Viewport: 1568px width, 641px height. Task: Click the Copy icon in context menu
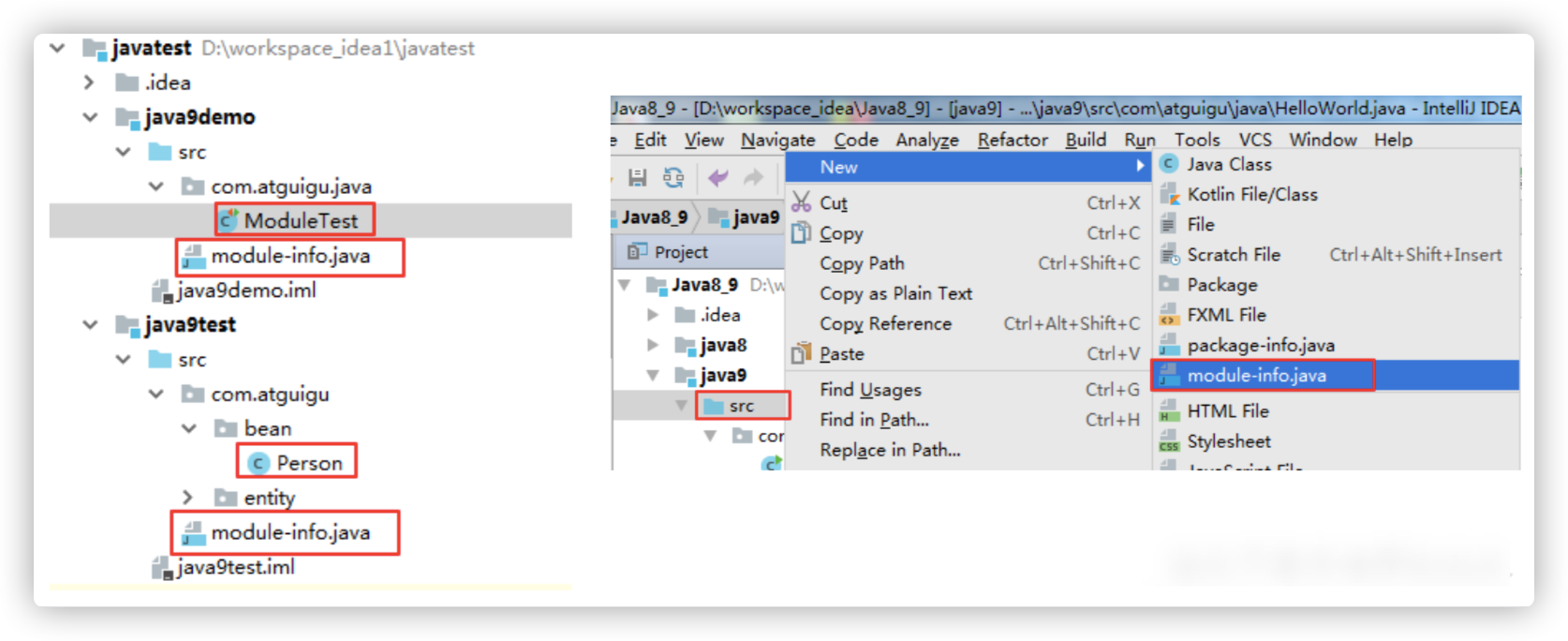(x=801, y=232)
